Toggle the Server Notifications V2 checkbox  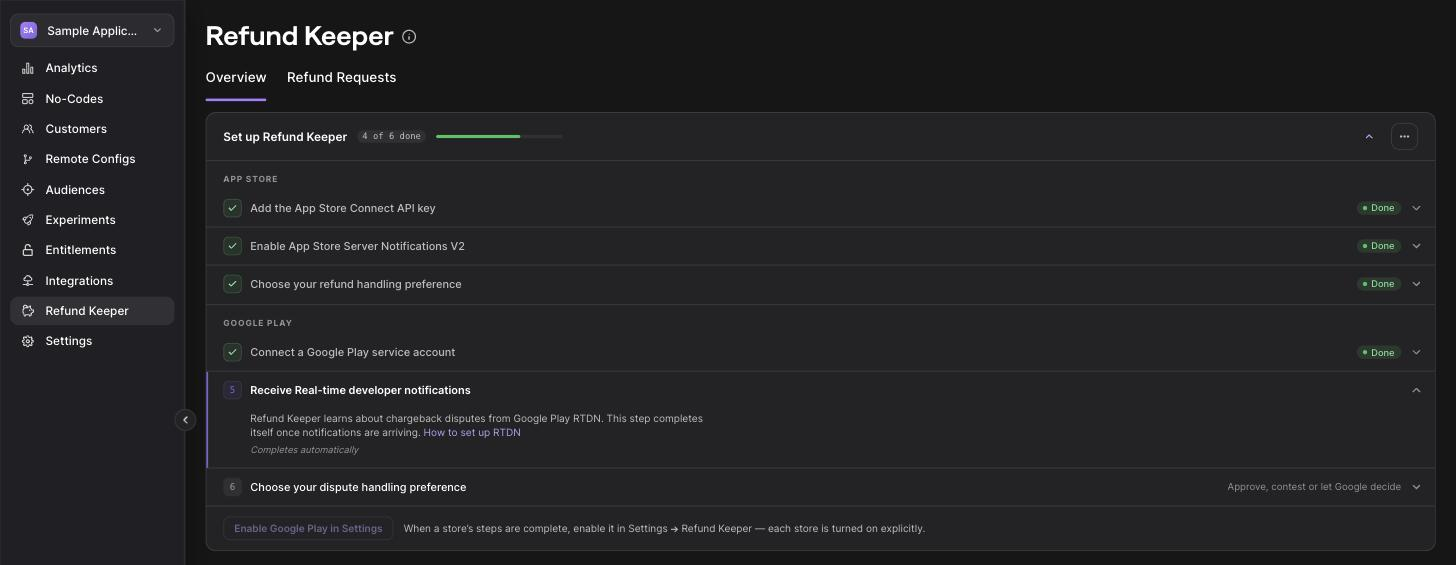(x=232, y=246)
